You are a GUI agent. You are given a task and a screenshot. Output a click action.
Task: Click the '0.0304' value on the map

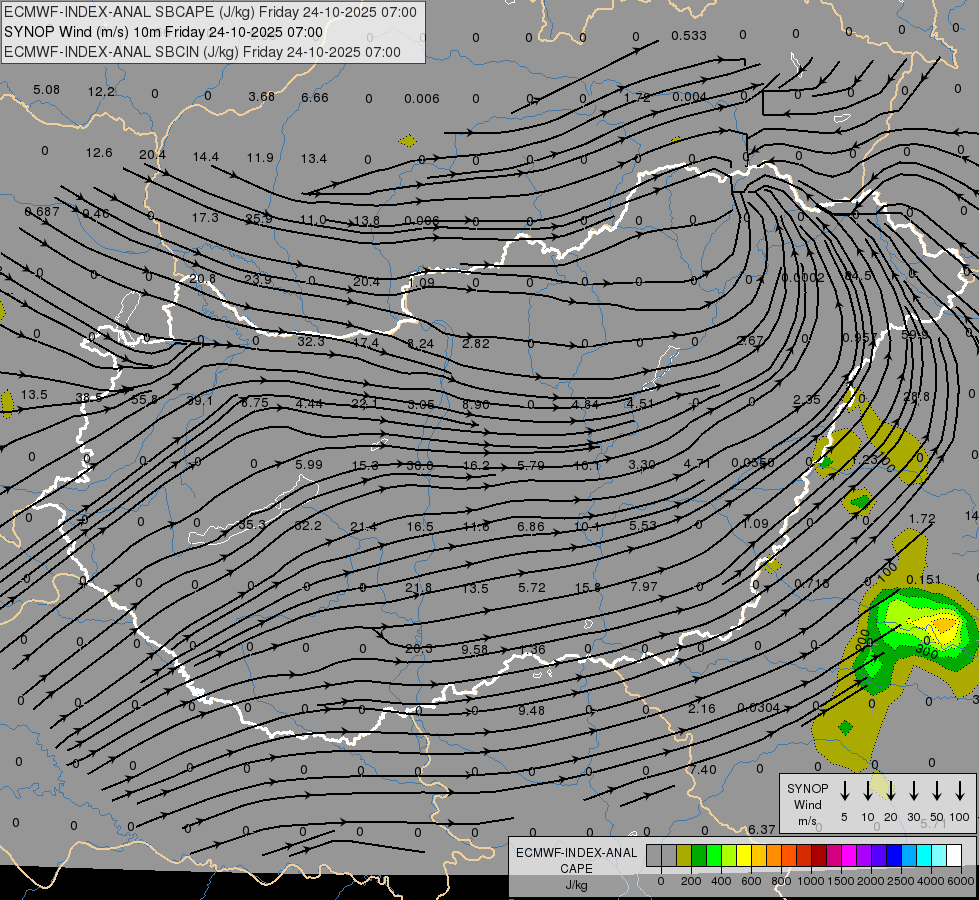pos(759,707)
